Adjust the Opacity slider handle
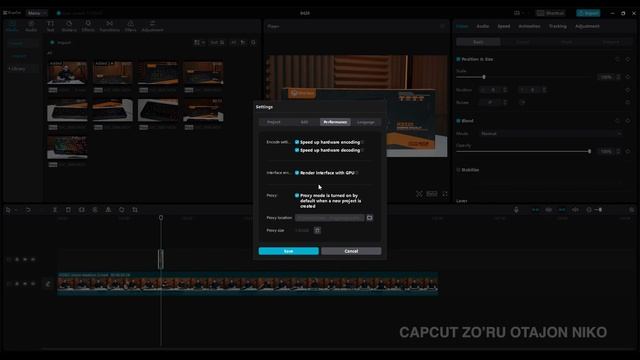The width and height of the screenshot is (640, 360). coord(589,151)
